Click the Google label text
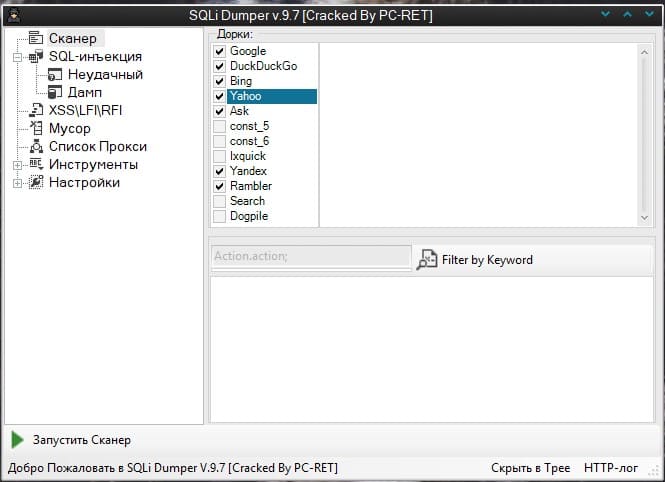The width and height of the screenshot is (665, 482). pyautogui.click(x=248, y=51)
